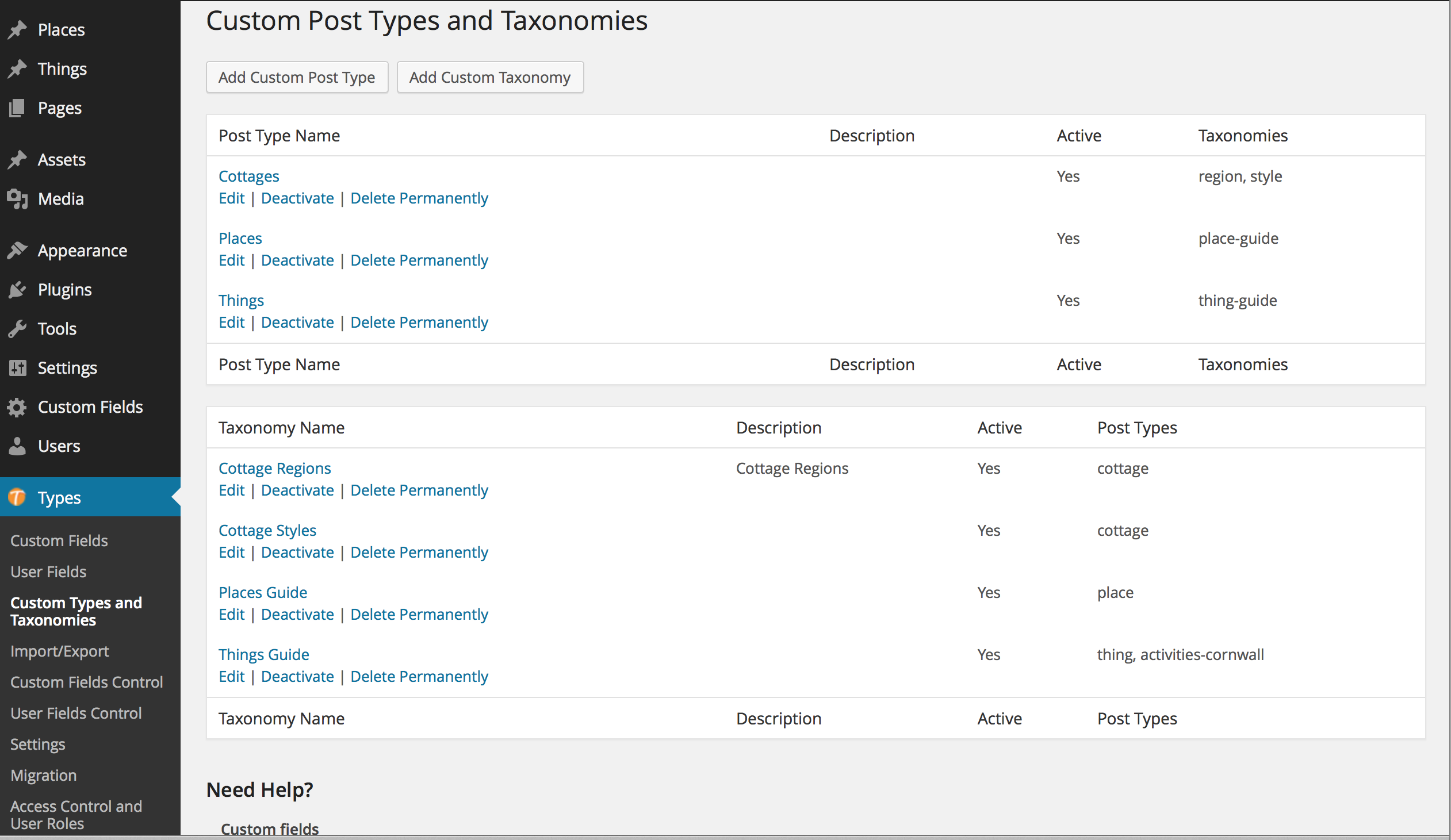Image resolution: width=1451 pixels, height=840 pixels.
Task: Delete the Things post type permanently
Action: click(419, 323)
